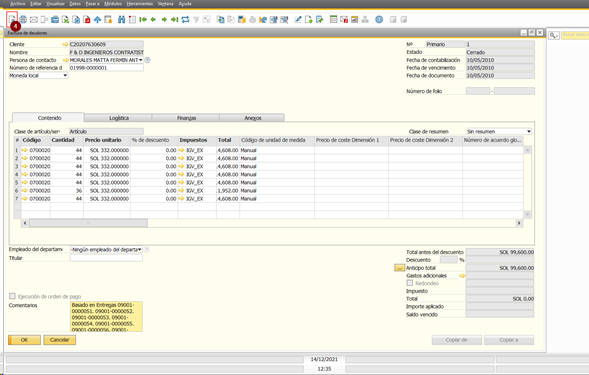Go to previous record green arrow
This screenshot has height=375, width=589.
coord(153,19)
